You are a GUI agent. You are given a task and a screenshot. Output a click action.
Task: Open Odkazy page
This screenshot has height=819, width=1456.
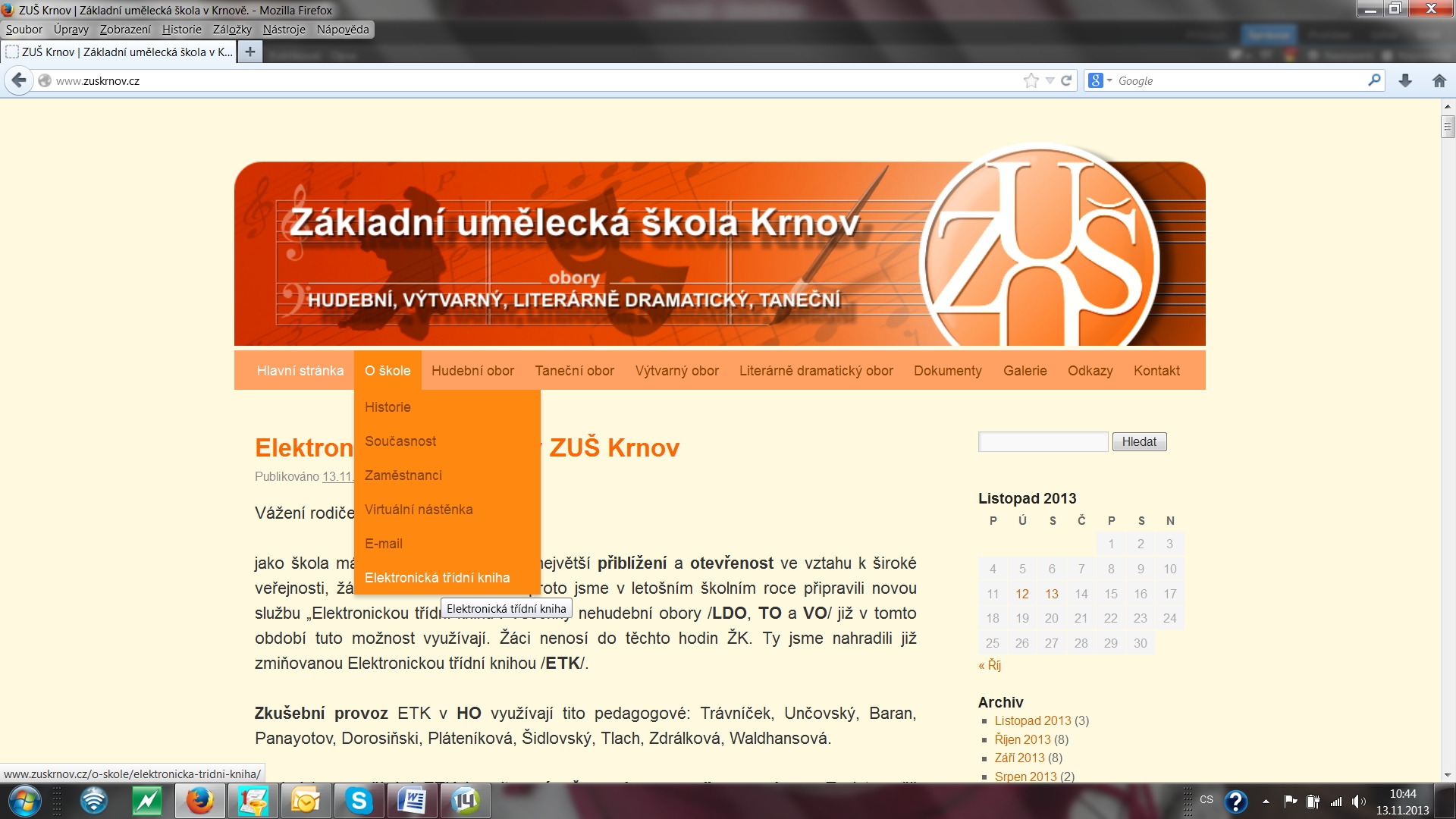(1090, 371)
